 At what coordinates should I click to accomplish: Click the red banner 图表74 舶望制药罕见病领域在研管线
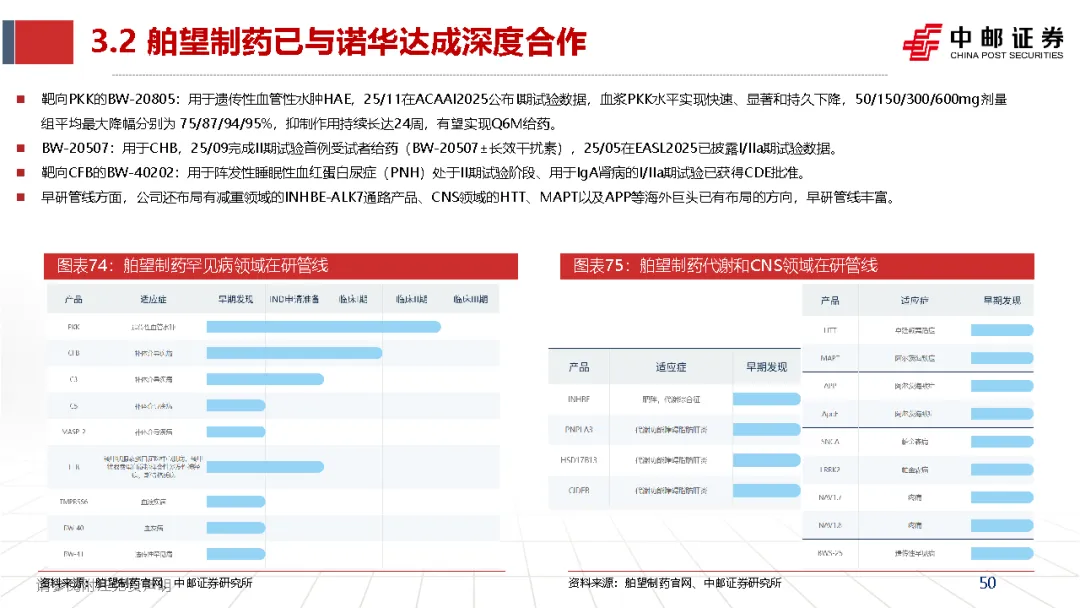coord(281,266)
